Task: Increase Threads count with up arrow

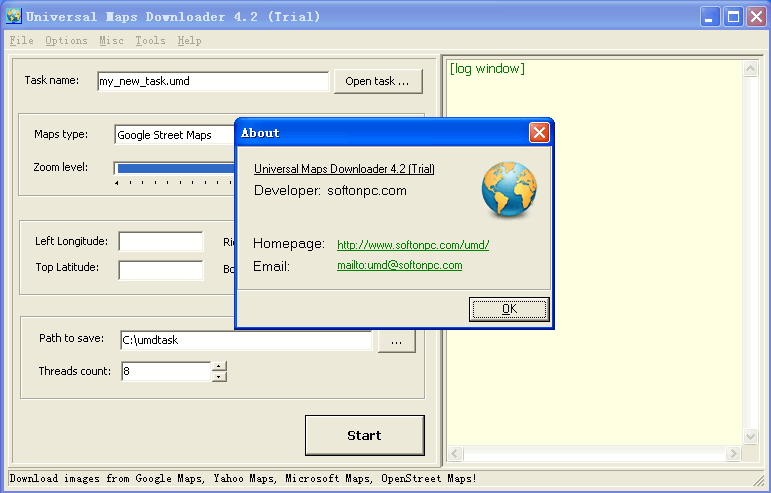Action: 219,366
